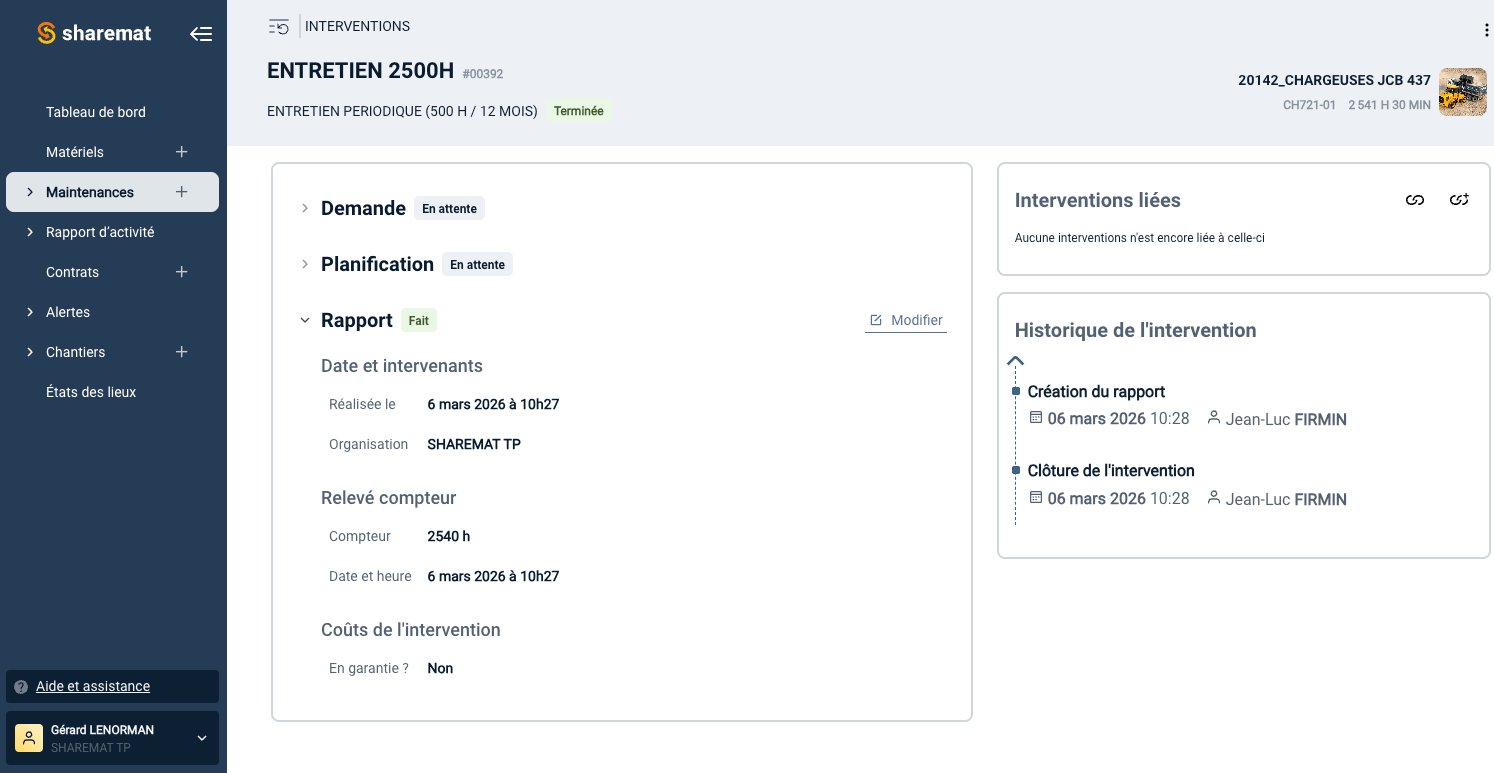Click the link icon in Interventions liées
Image resolution: width=1494 pixels, height=773 pixels.
[1414, 200]
